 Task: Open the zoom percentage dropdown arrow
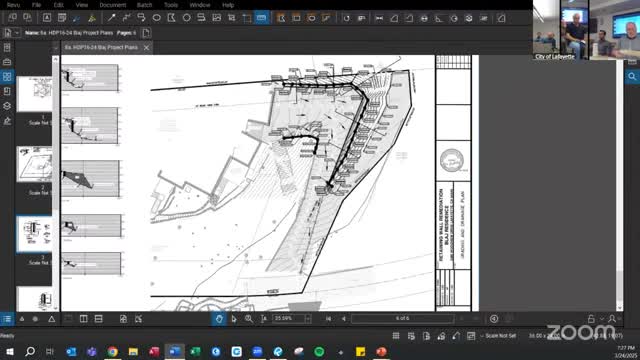coord(308,319)
